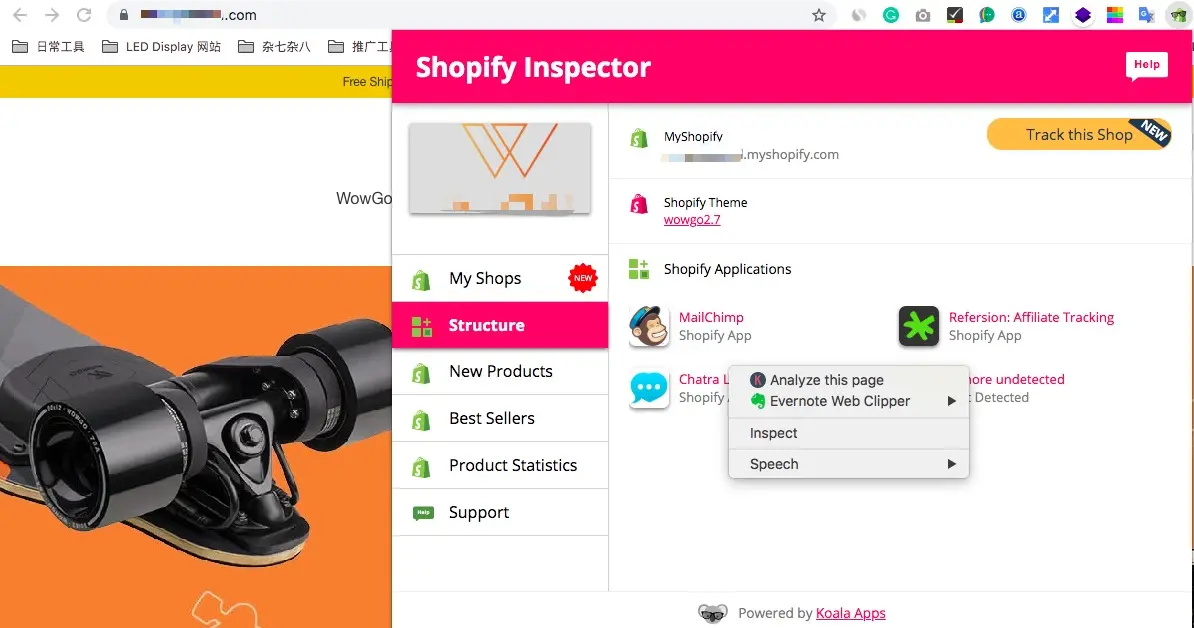Click the Koala mascot icon in footer
Viewport: 1194px width, 628px height.
pyautogui.click(x=712, y=613)
